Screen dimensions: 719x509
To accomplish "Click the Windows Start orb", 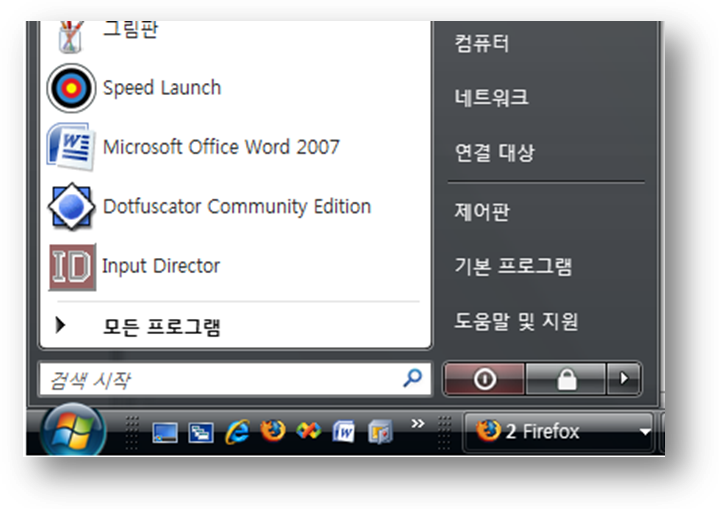I will [73, 430].
